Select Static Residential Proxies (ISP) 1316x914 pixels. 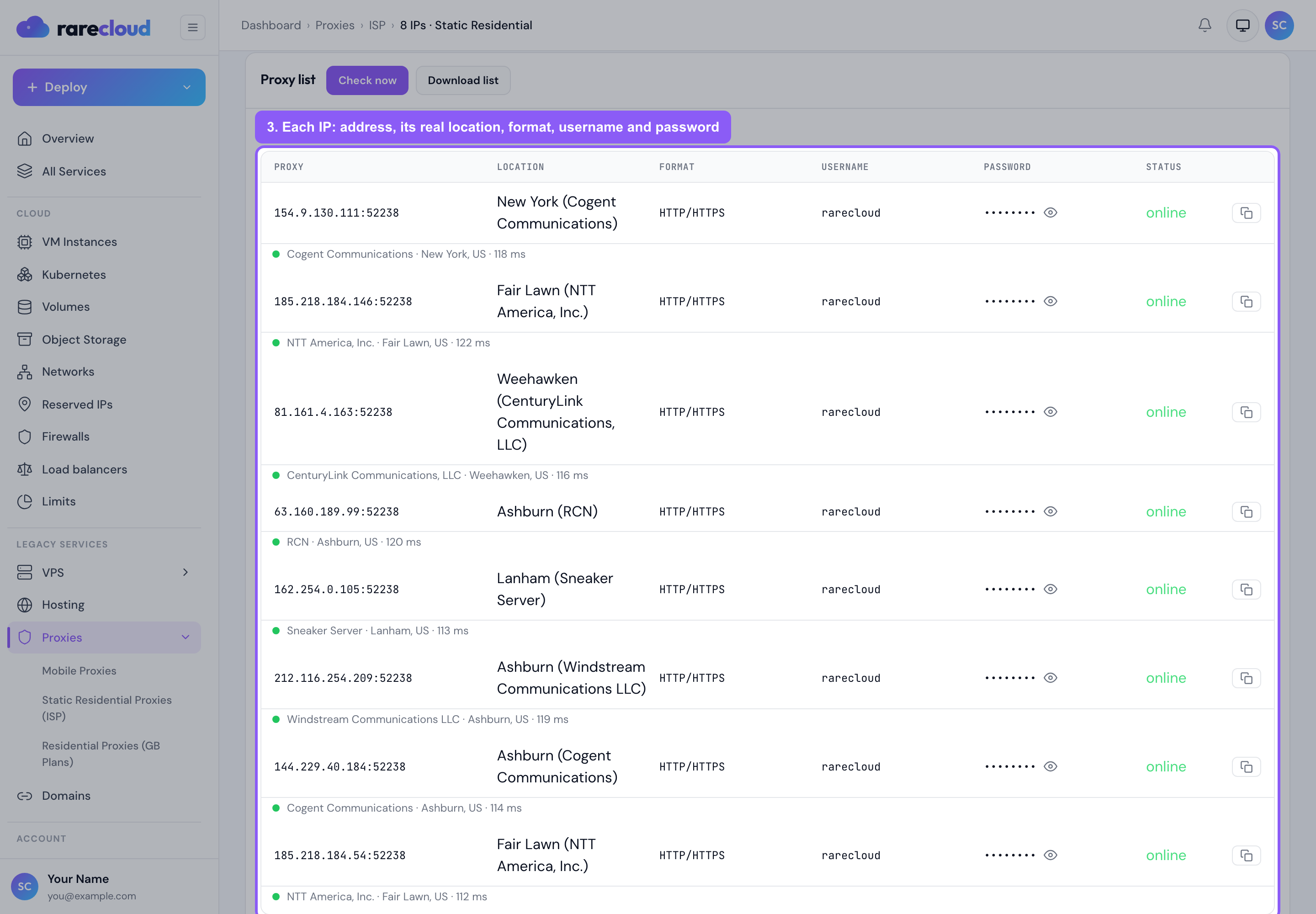click(x=106, y=708)
